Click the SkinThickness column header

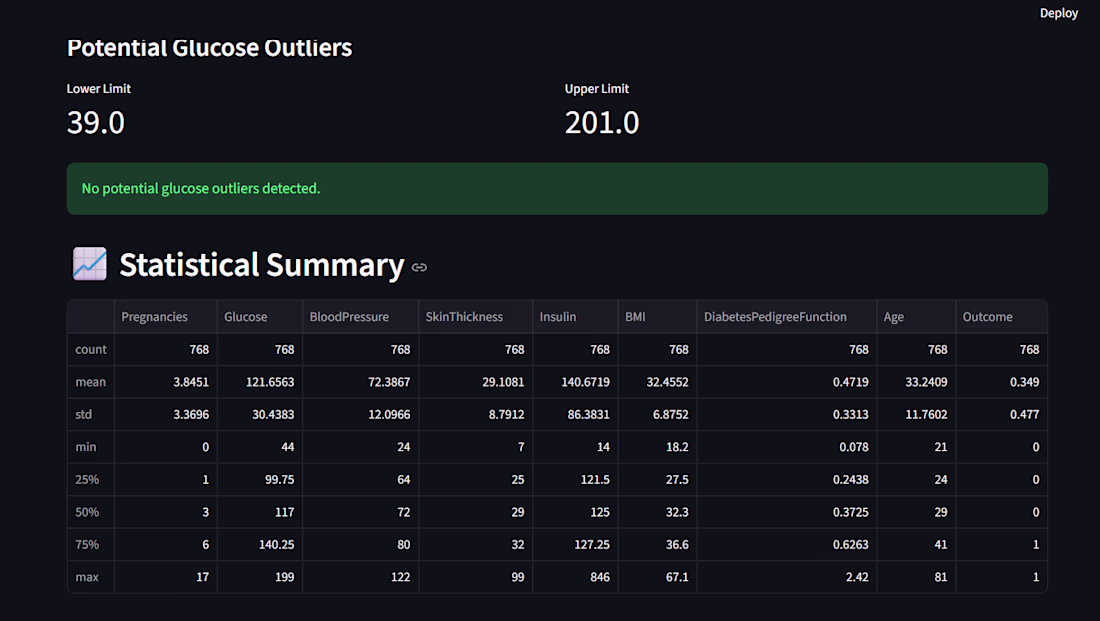pyautogui.click(x=476, y=316)
